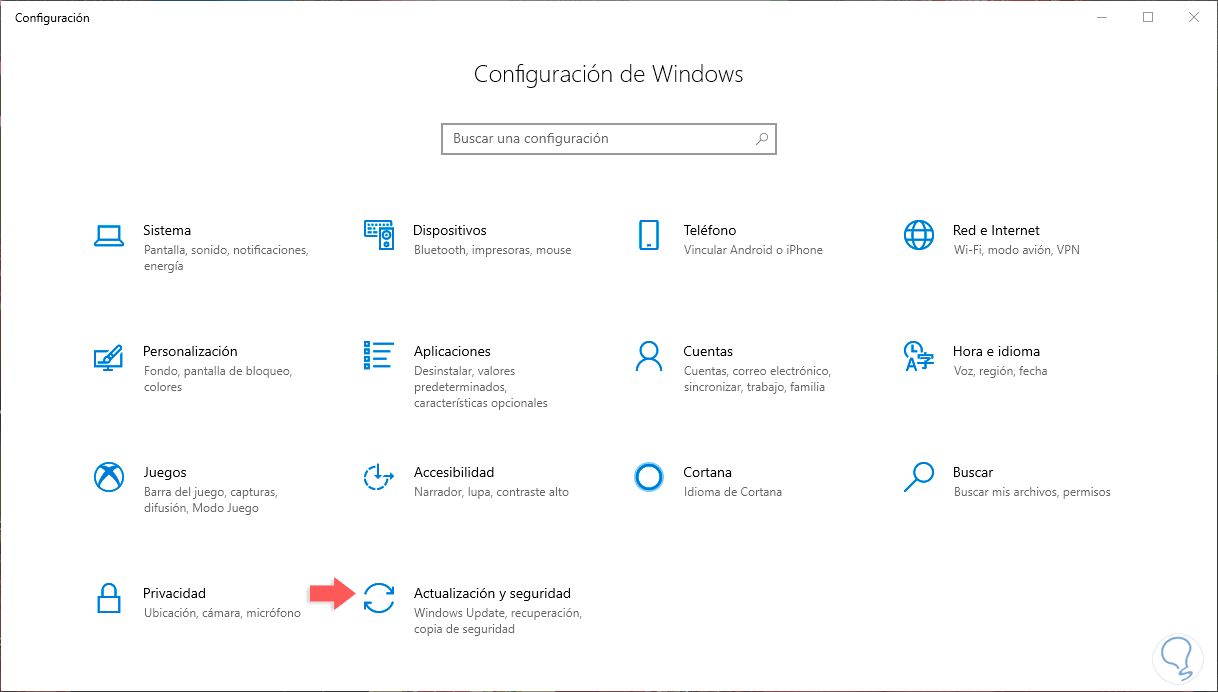This screenshot has width=1218, height=692.
Task: Click 'Bluetooth, impresoras, mouse' description
Action: tap(493, 250)
